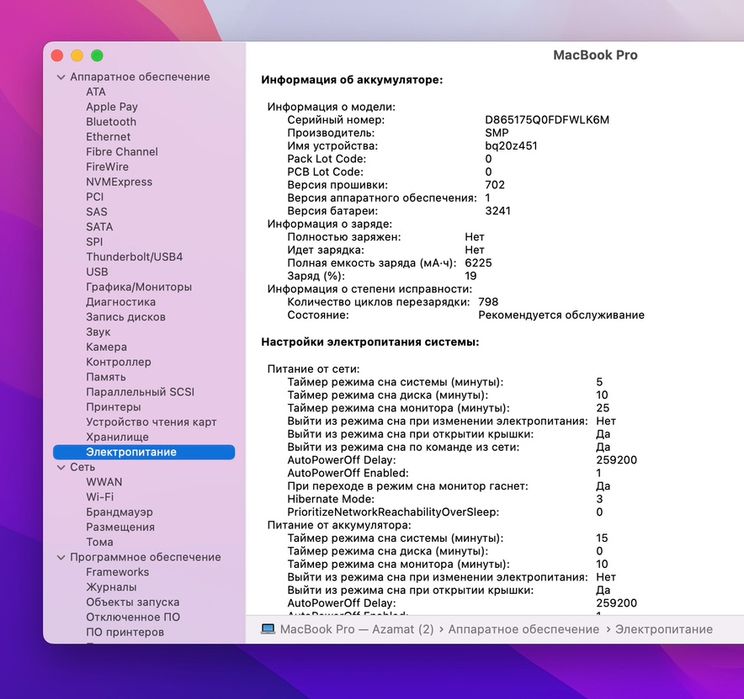Click the MacBook Pro laptop icon in path bar
744x699 pixels.
[268, 629]
